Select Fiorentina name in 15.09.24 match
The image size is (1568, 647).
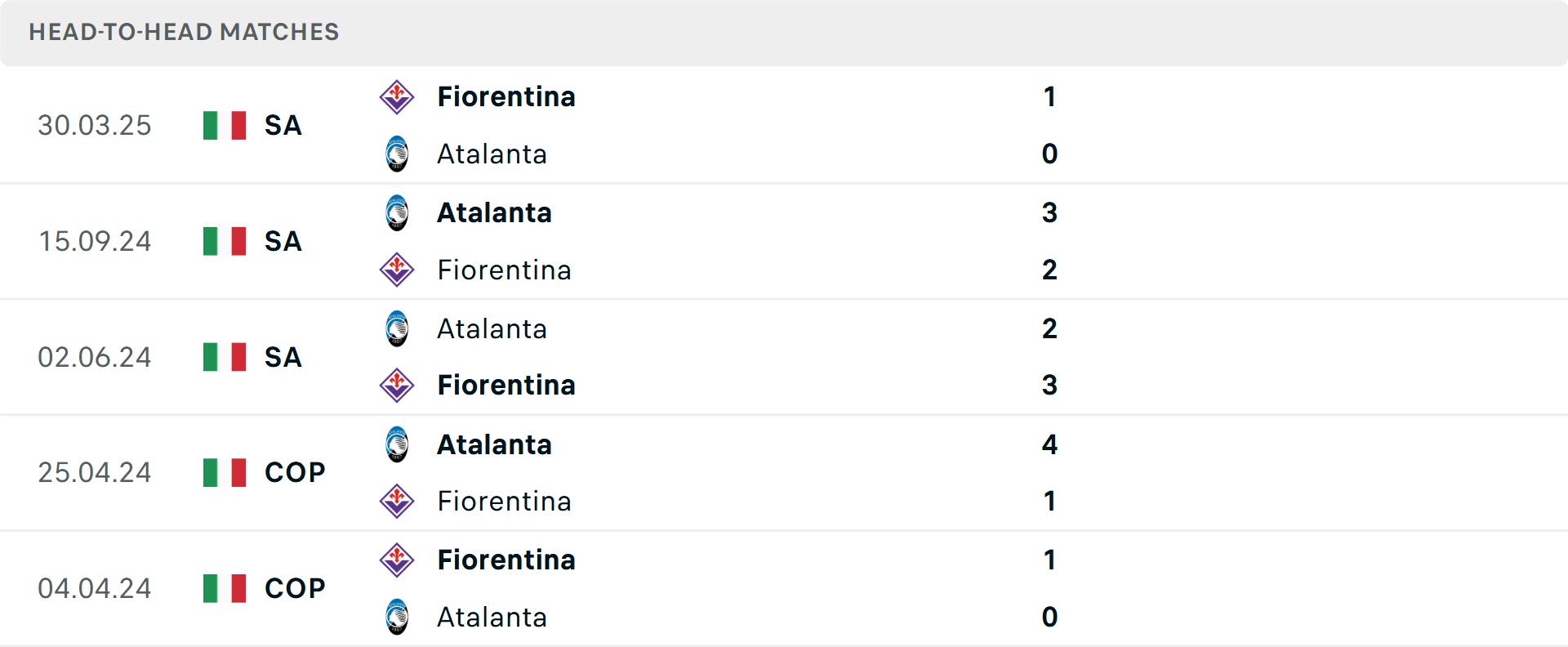point(504,270)
